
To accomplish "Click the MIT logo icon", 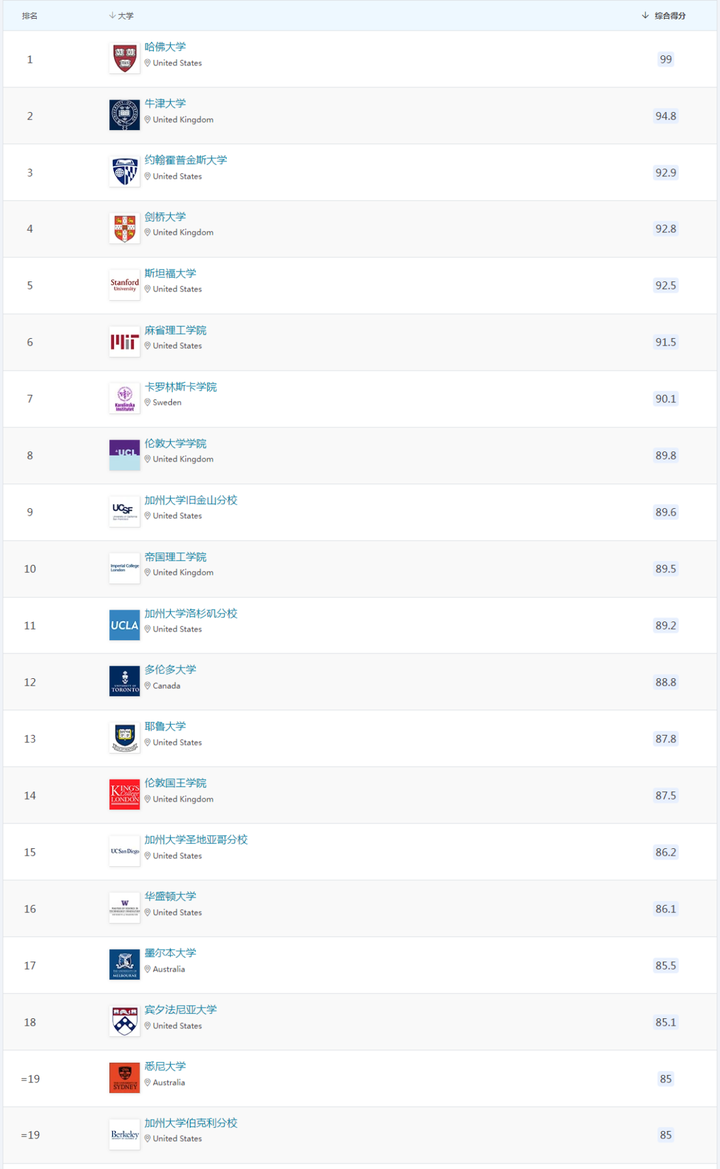I will [124, 342].
